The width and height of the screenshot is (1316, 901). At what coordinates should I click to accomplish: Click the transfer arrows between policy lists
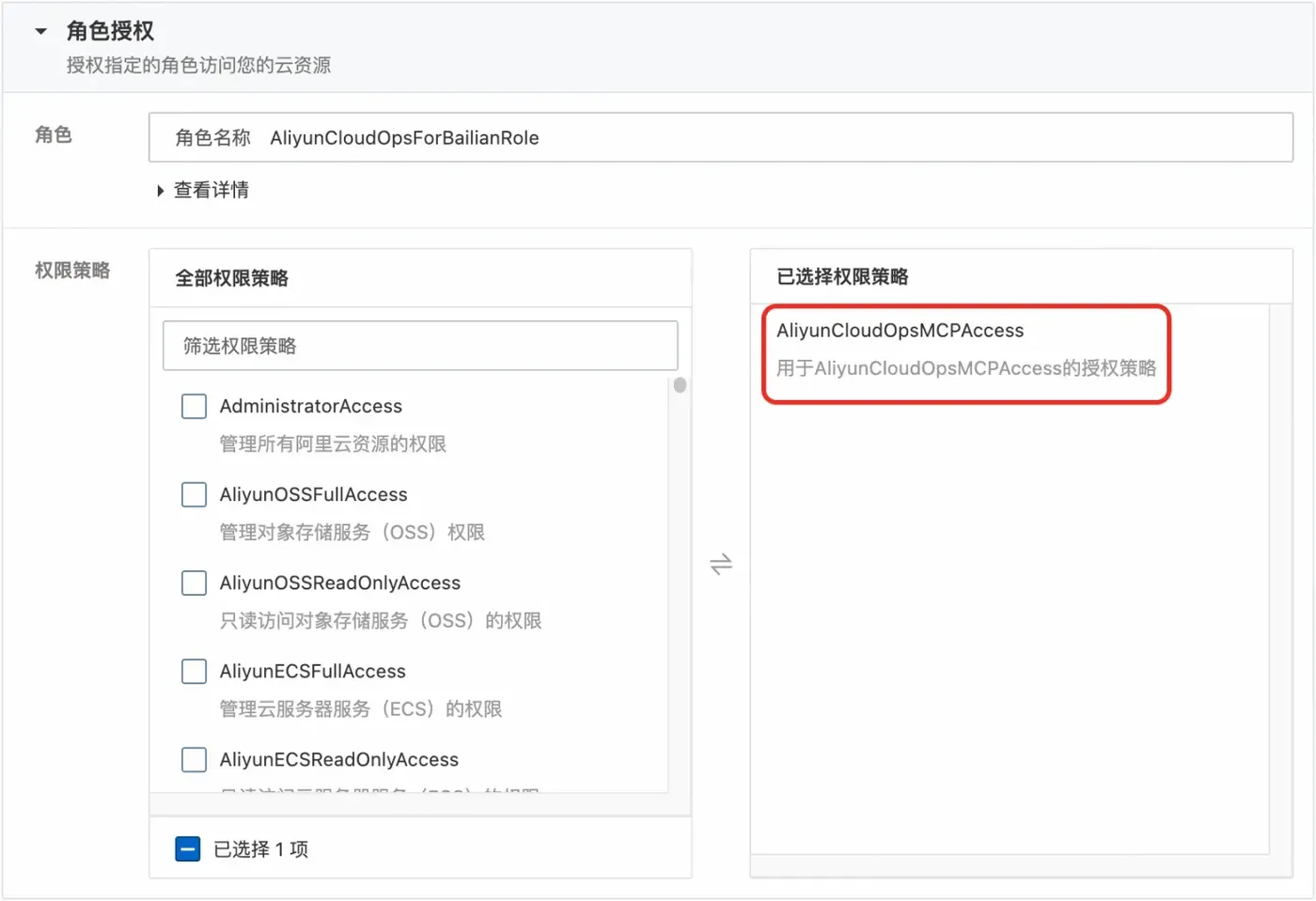pos(721,564)
